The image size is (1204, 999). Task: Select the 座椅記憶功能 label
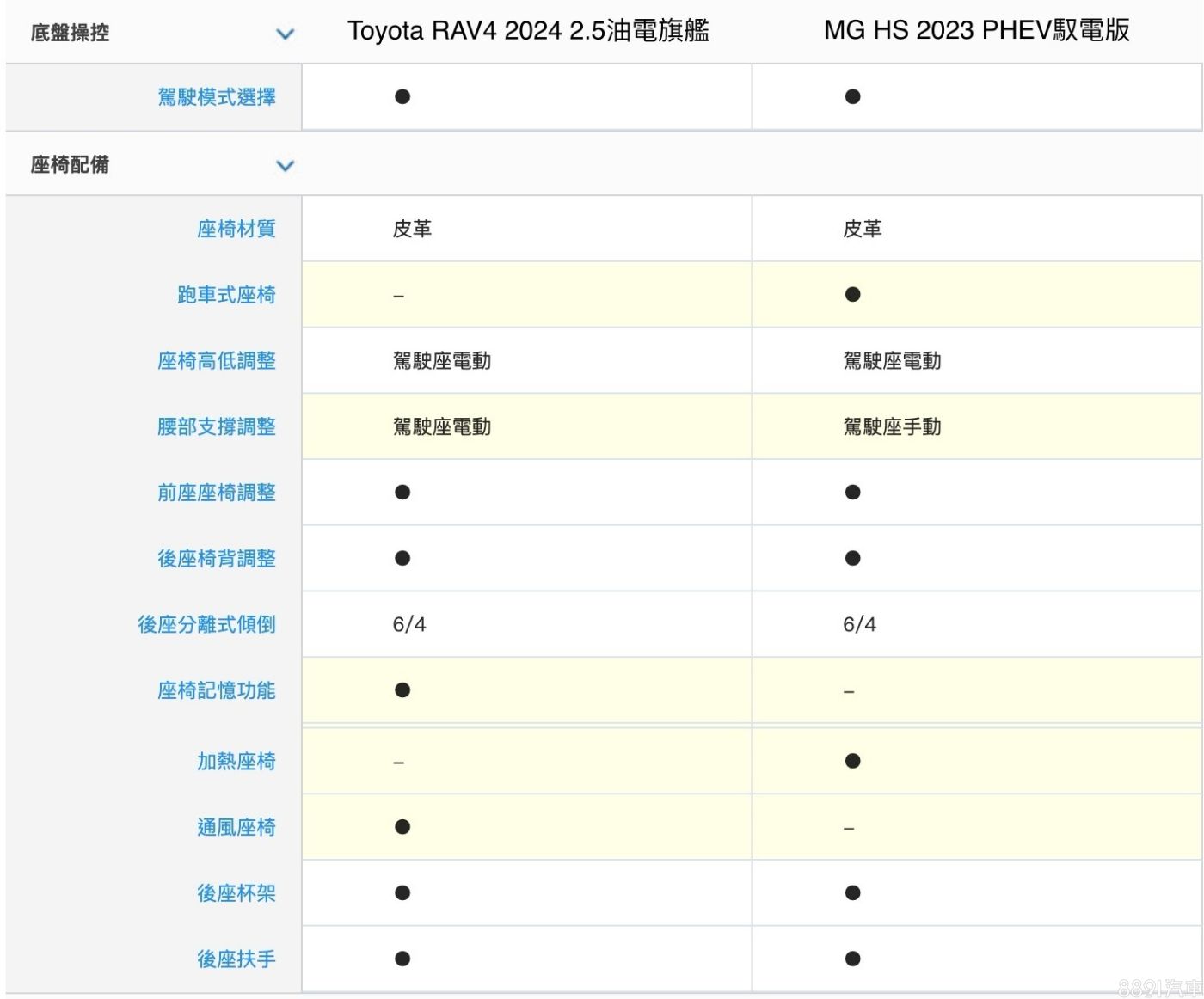(x=217, y=690)
